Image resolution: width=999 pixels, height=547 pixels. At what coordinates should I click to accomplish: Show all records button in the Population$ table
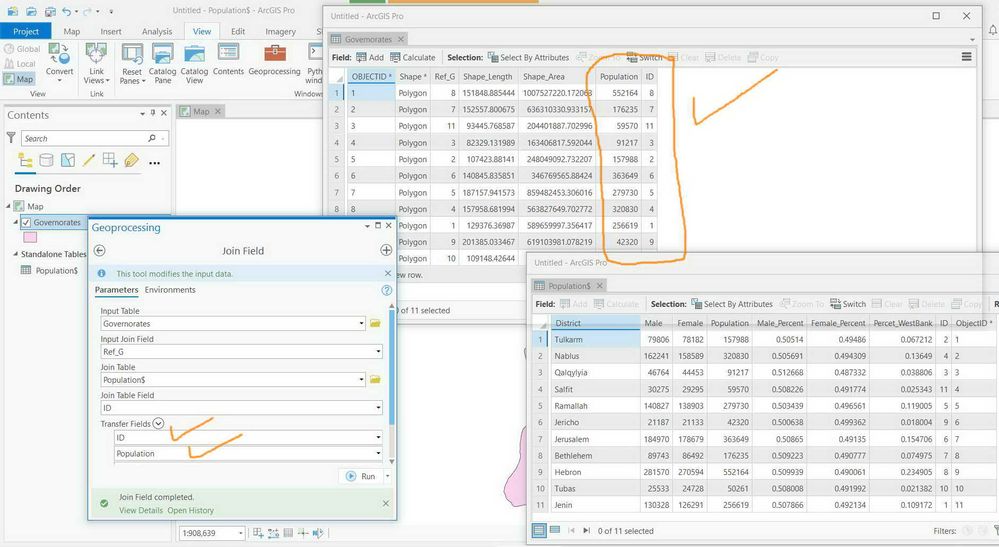coord(539,530)
